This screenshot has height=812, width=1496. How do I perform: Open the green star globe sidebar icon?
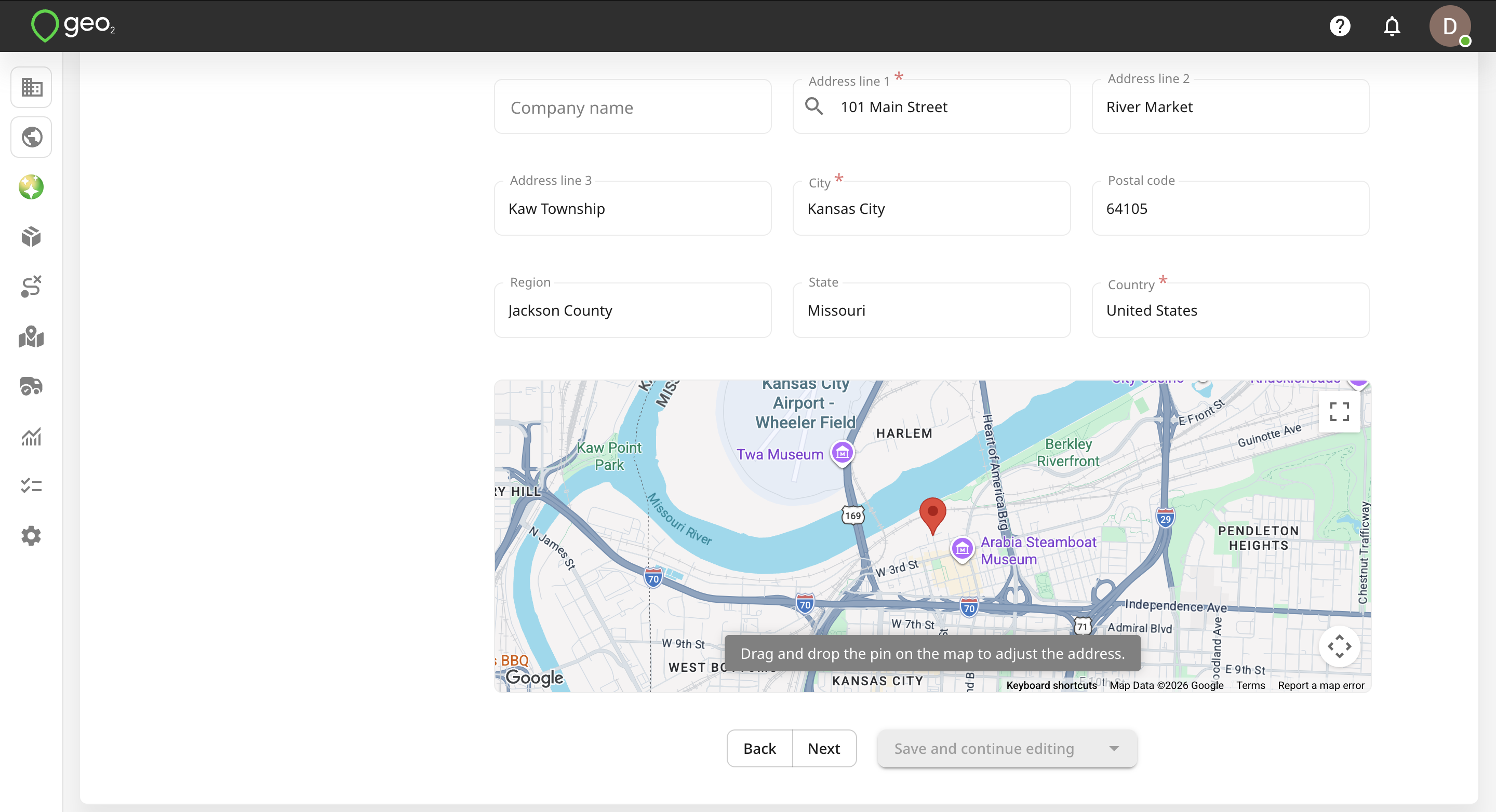(31, 187)
